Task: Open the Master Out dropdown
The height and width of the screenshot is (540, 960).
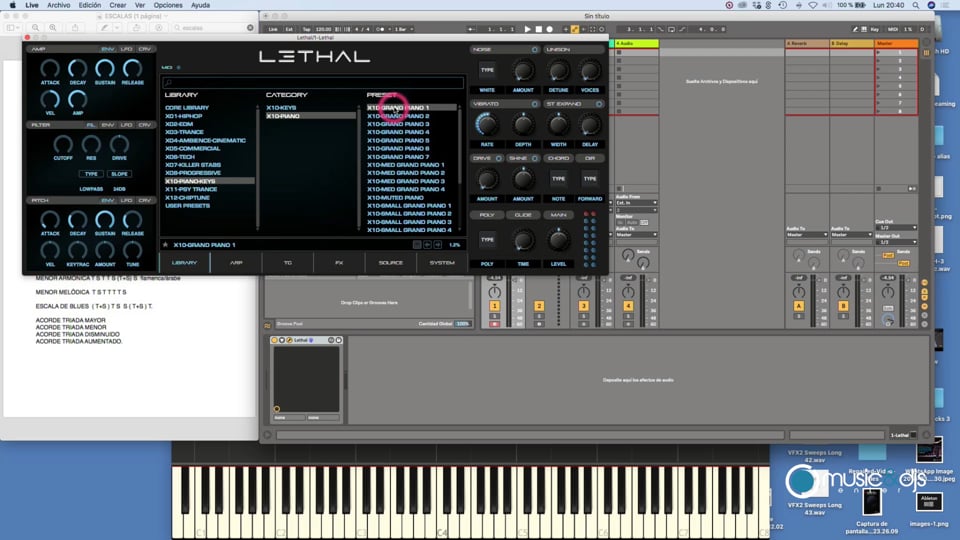Action: click(896, 242)
